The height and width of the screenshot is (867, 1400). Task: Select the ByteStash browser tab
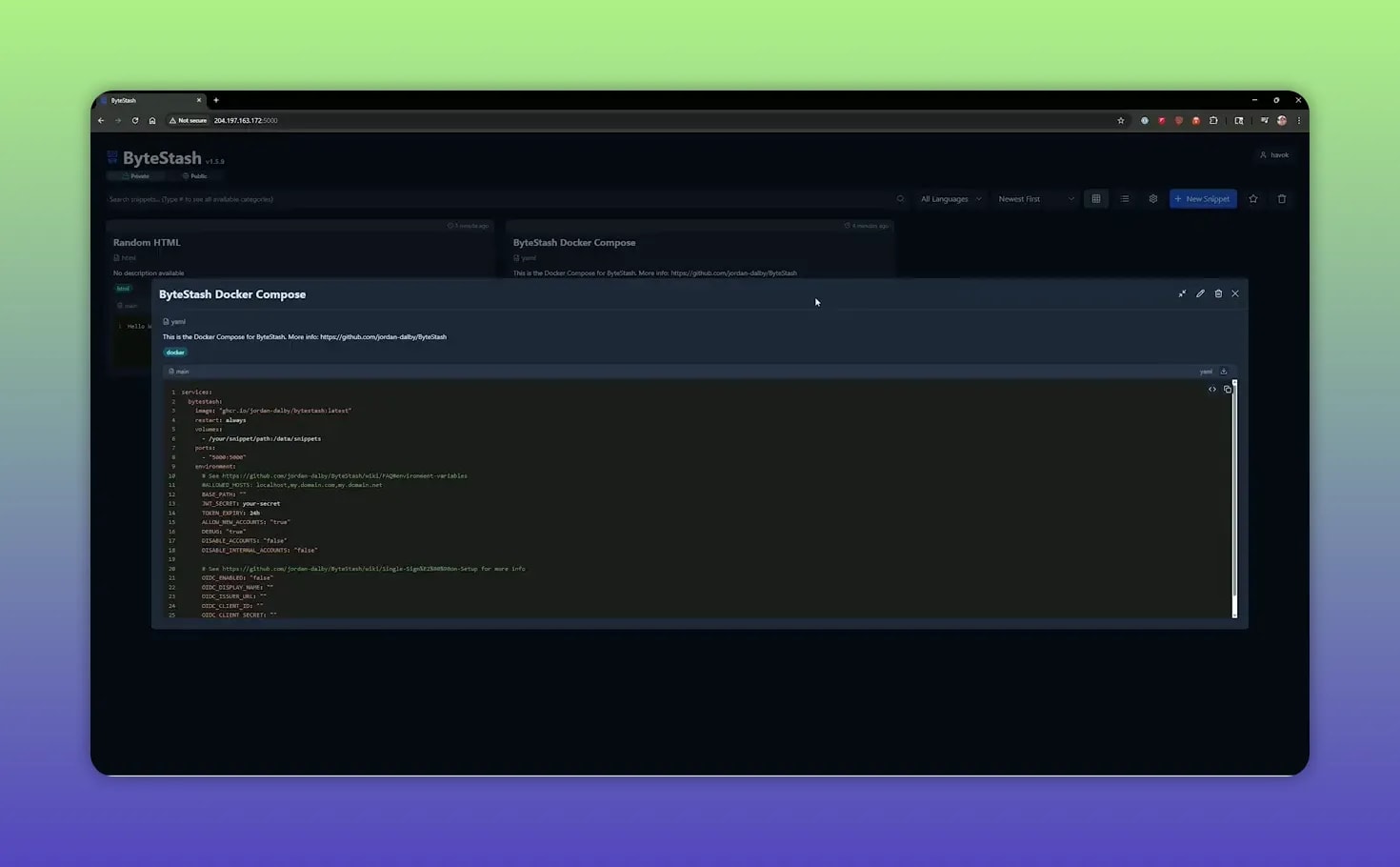[151, 100]
